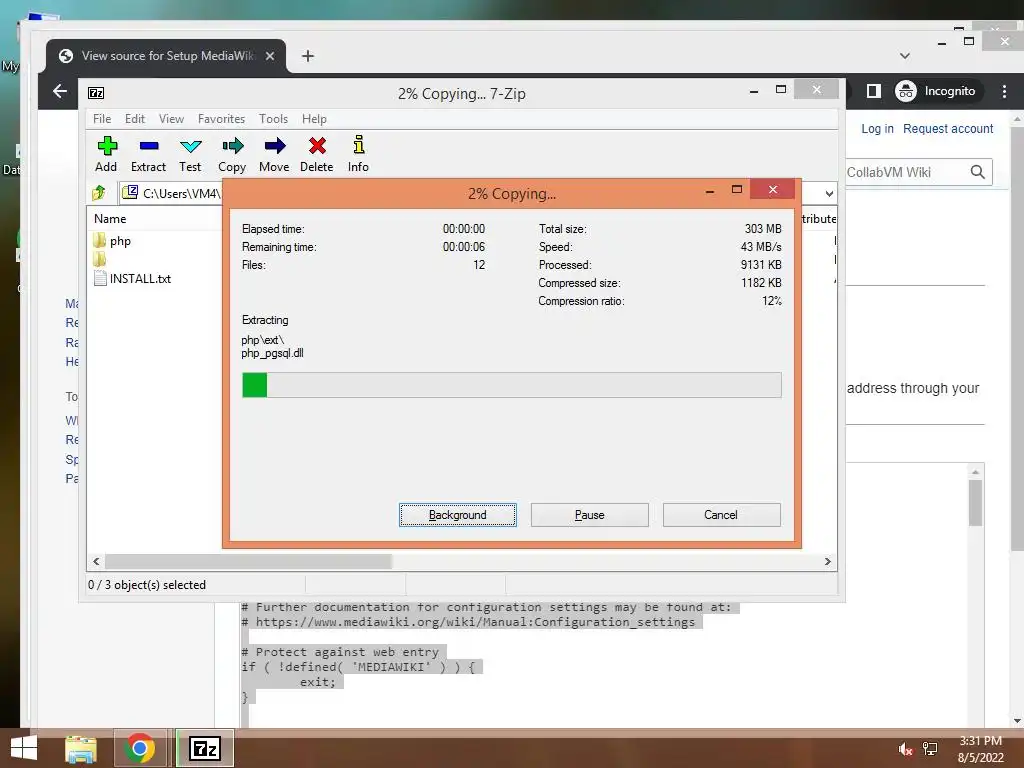
Task: Click left arrow of 7-Zip horizontal scrollbar
Action: [97, 562]
